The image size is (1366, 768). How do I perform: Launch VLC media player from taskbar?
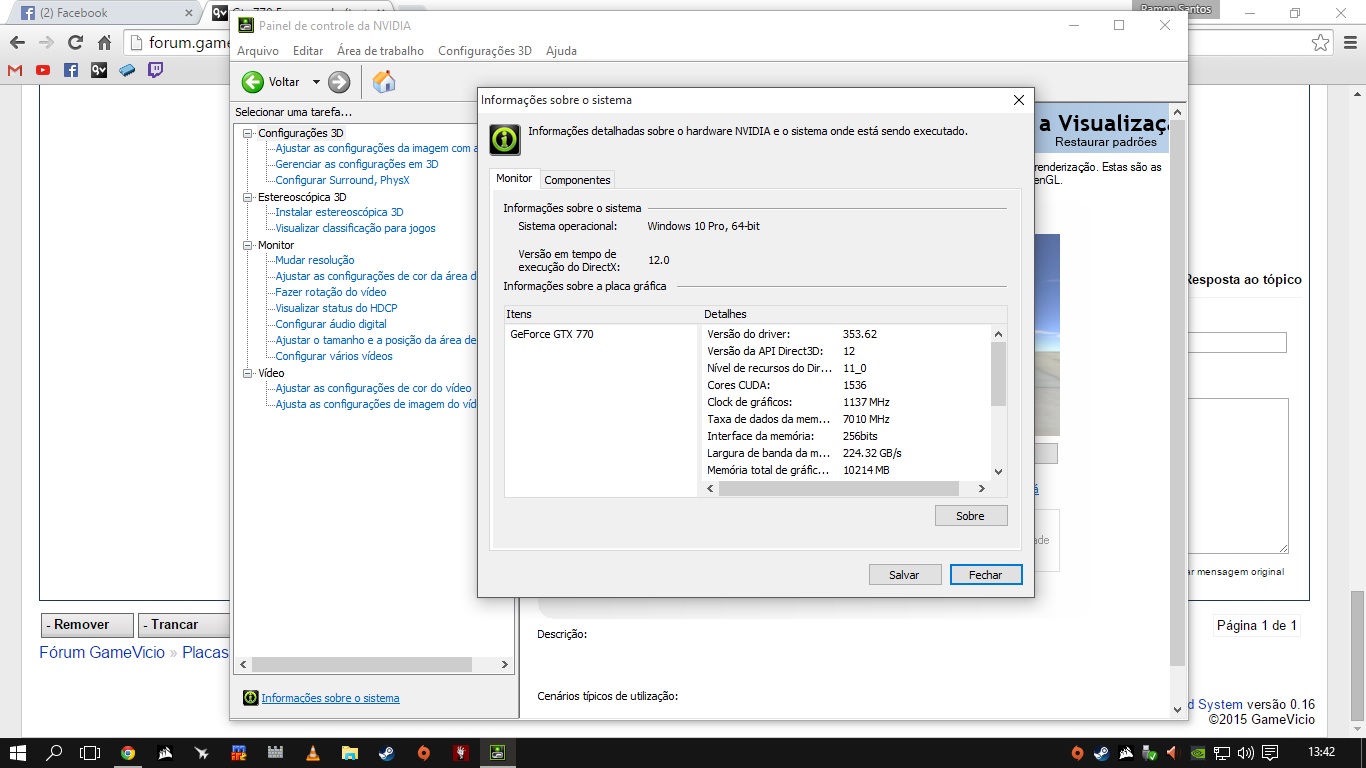click(312, 753)
